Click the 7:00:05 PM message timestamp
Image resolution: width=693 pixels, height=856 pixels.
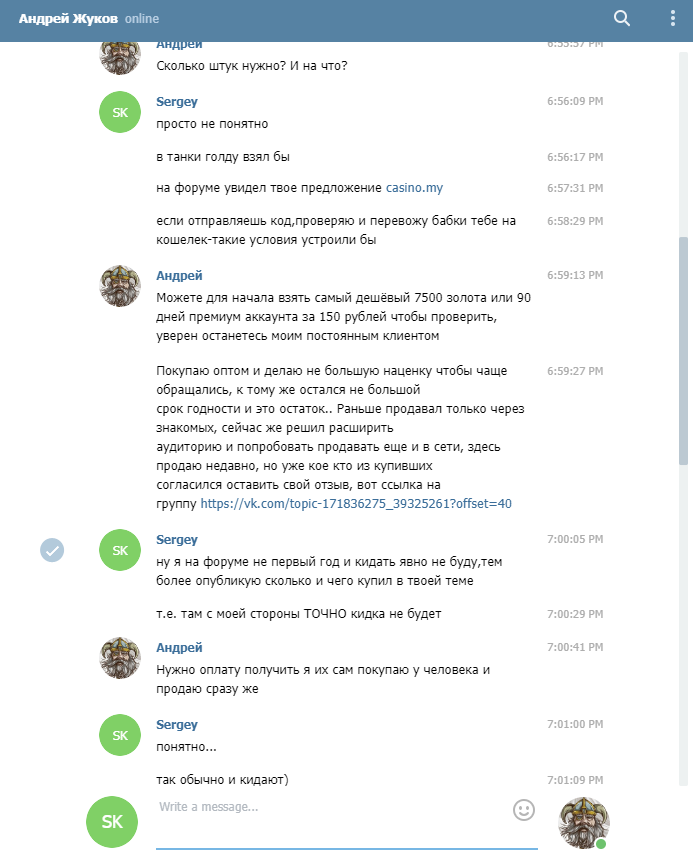575,539
